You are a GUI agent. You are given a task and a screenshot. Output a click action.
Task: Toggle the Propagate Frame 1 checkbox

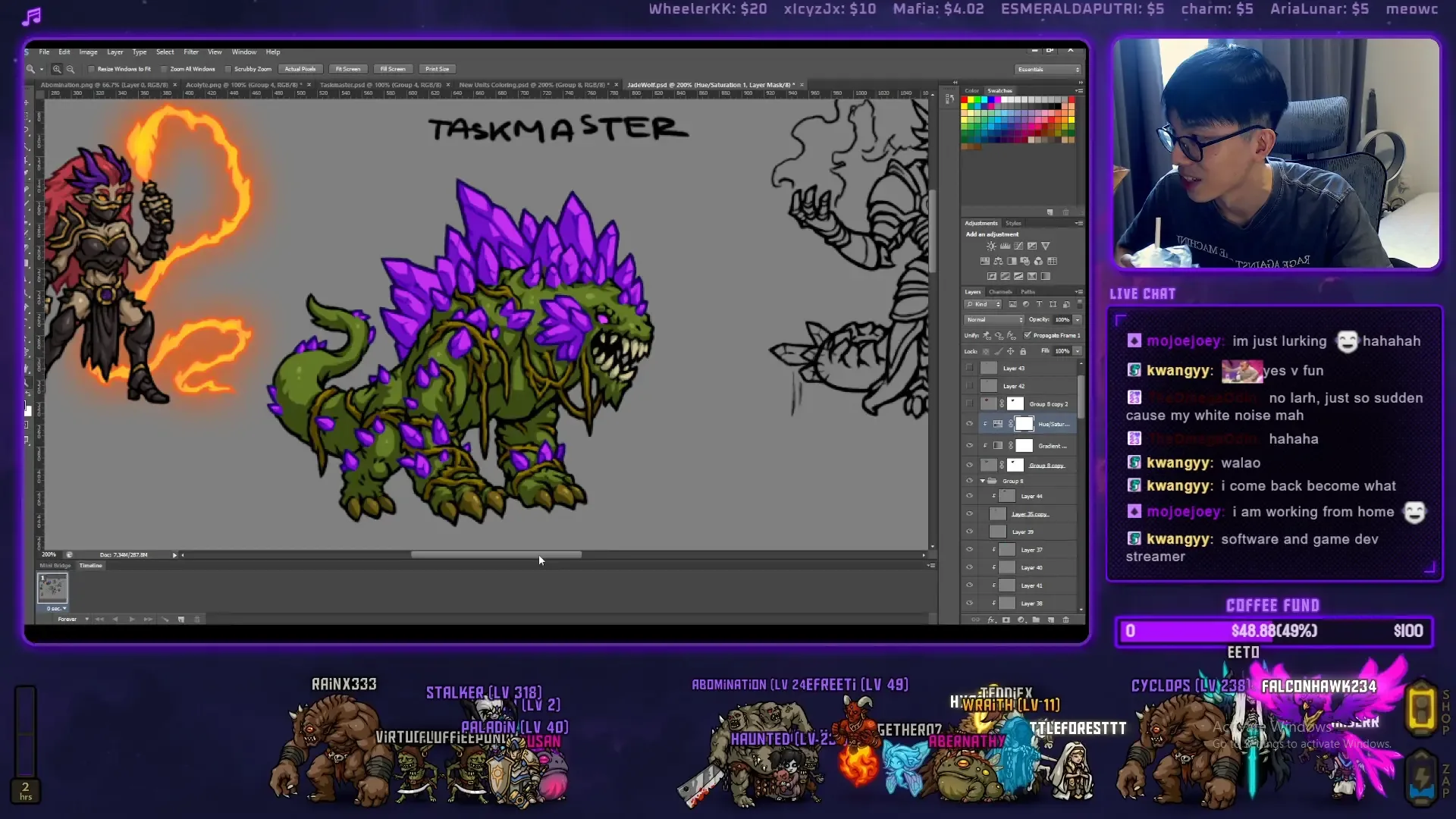(x=1027, y=336)
